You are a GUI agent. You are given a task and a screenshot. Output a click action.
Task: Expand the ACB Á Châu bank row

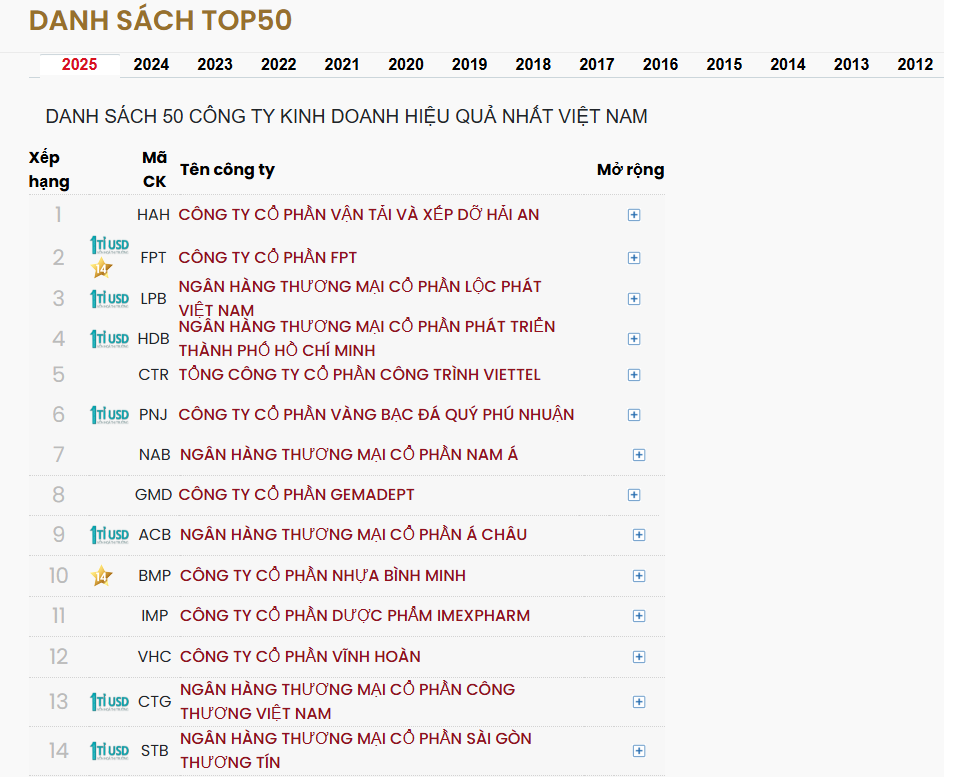(639, 535)
